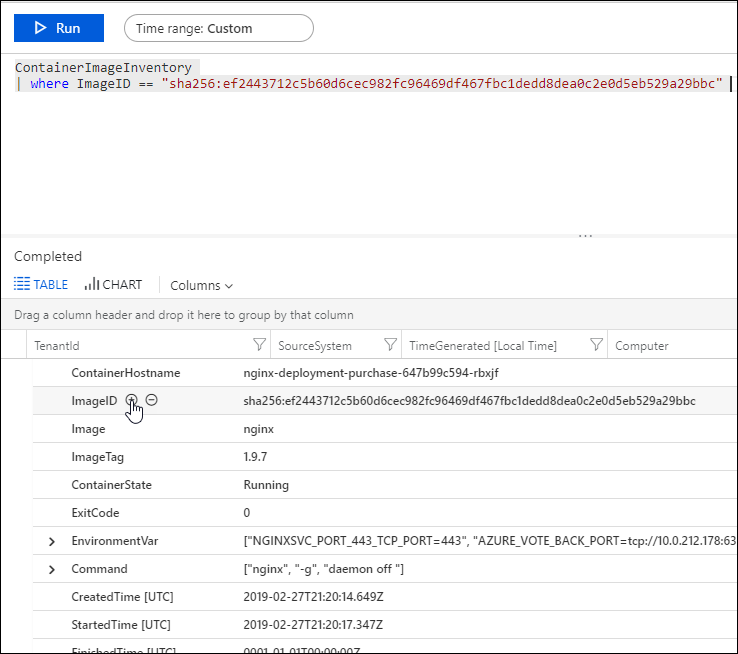Screen dimensions: 738x654
Task: Click the ContainerState field label
Action: click(x=112, y=485)
